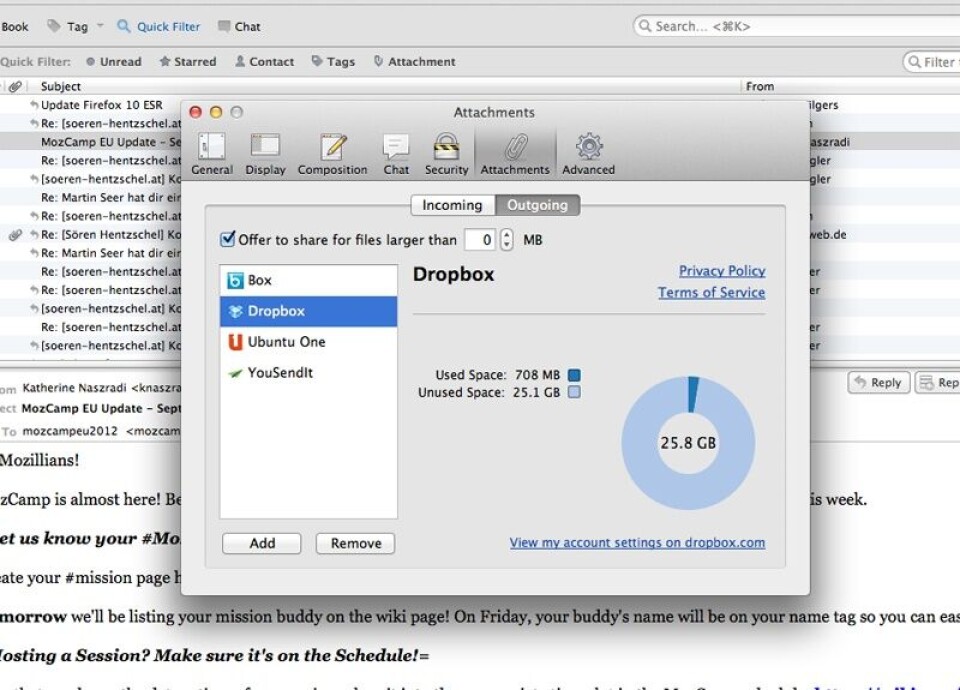Open the Composition preferences pane
Screen dimensions: 960x690
[x=332, y=154]
